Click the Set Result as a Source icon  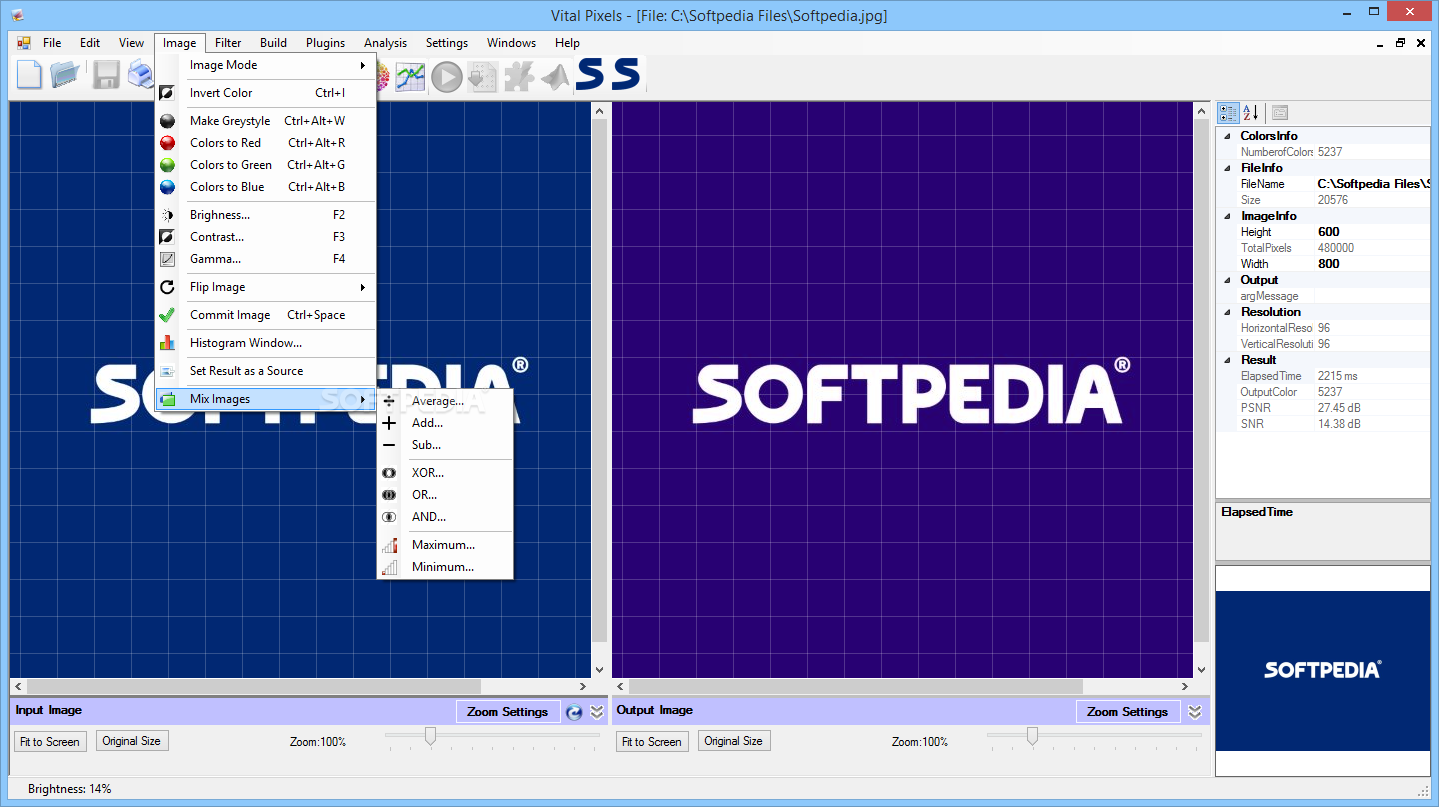(168, 371)
